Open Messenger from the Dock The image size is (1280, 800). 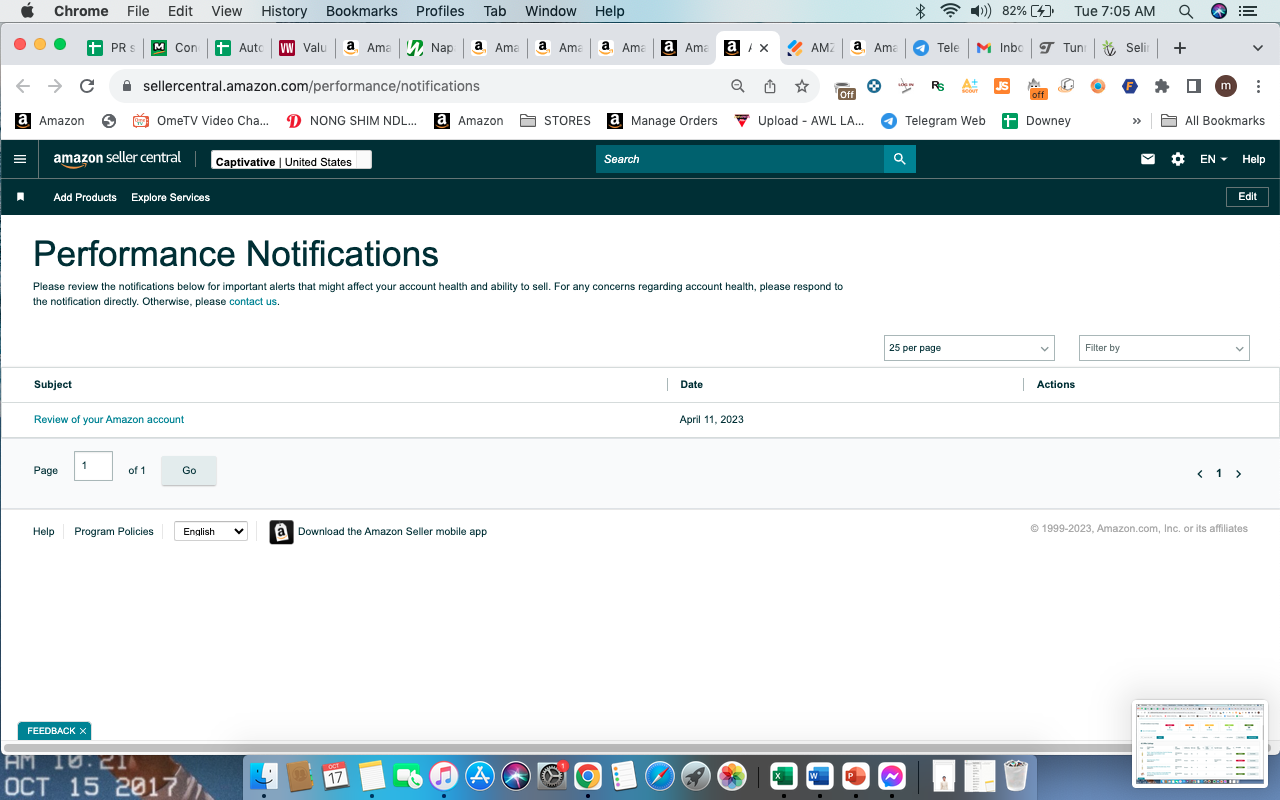pyautogui.click(x=891, y=776)
